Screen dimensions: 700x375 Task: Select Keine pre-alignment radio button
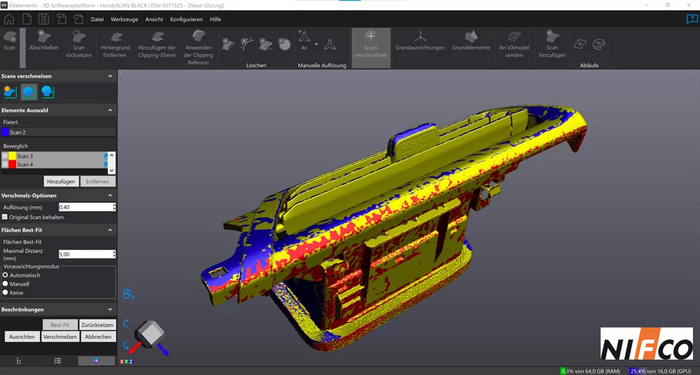pos(5,293)
